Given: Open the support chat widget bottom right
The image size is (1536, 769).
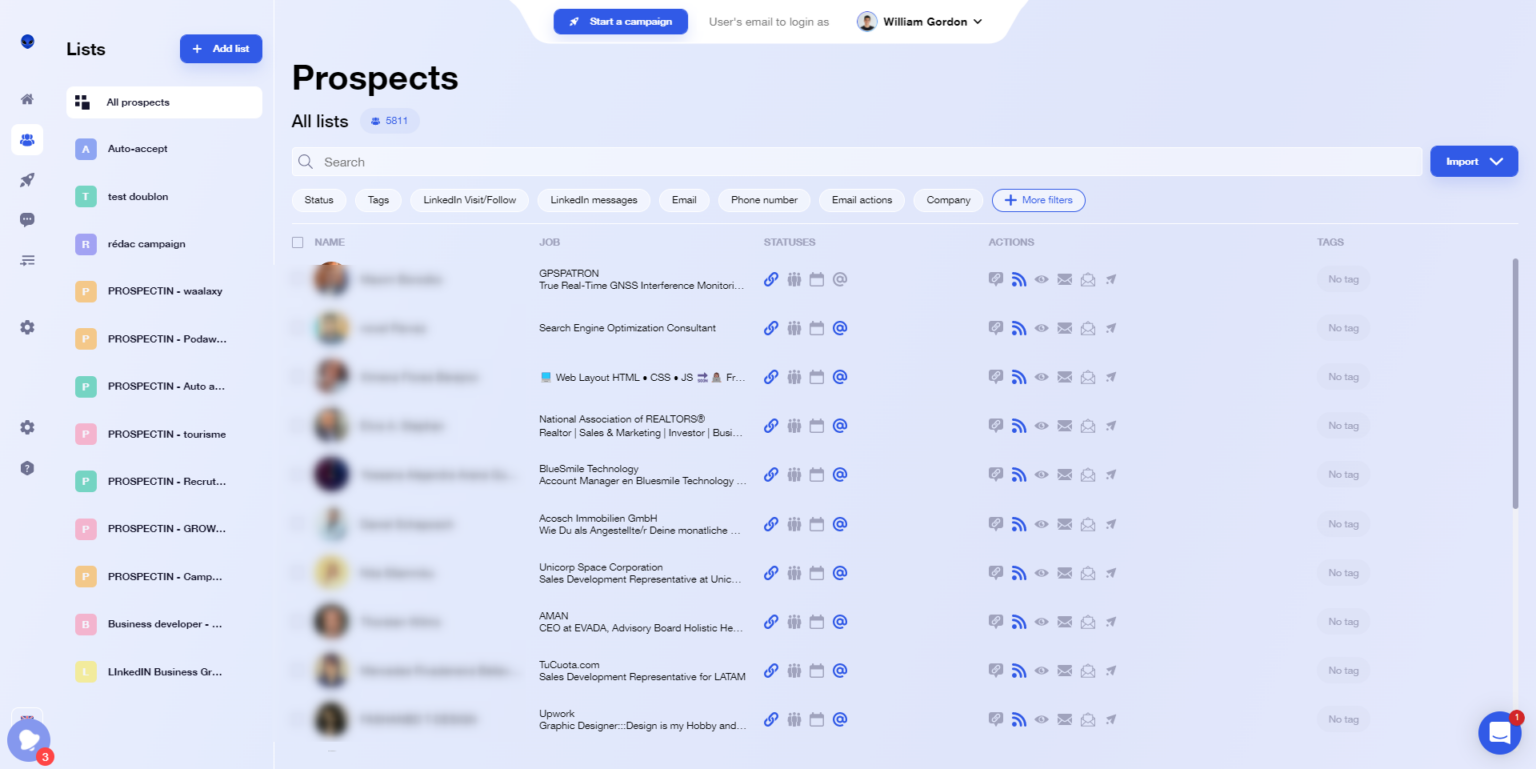Looking at the screenshot, I should click(x=1499, y=733).
